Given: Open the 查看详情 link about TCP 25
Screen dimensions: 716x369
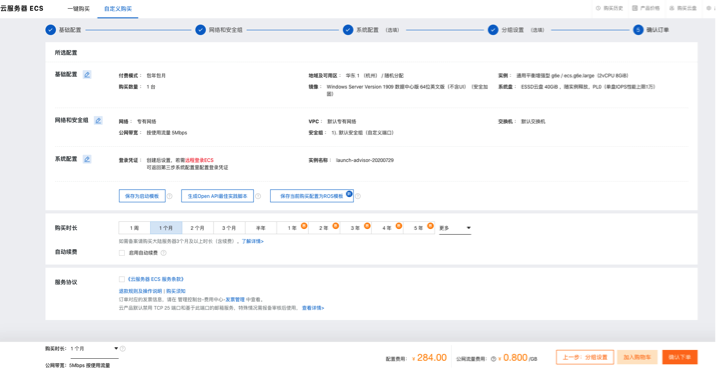Looking at the screenshot, I should [x=313, y=308].
